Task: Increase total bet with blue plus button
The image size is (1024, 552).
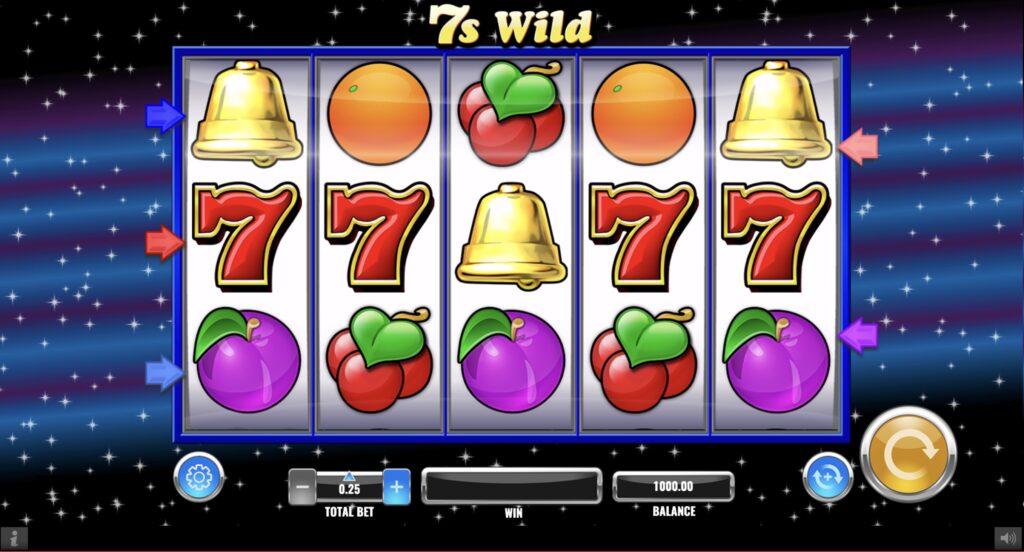Action: (396, 487)
